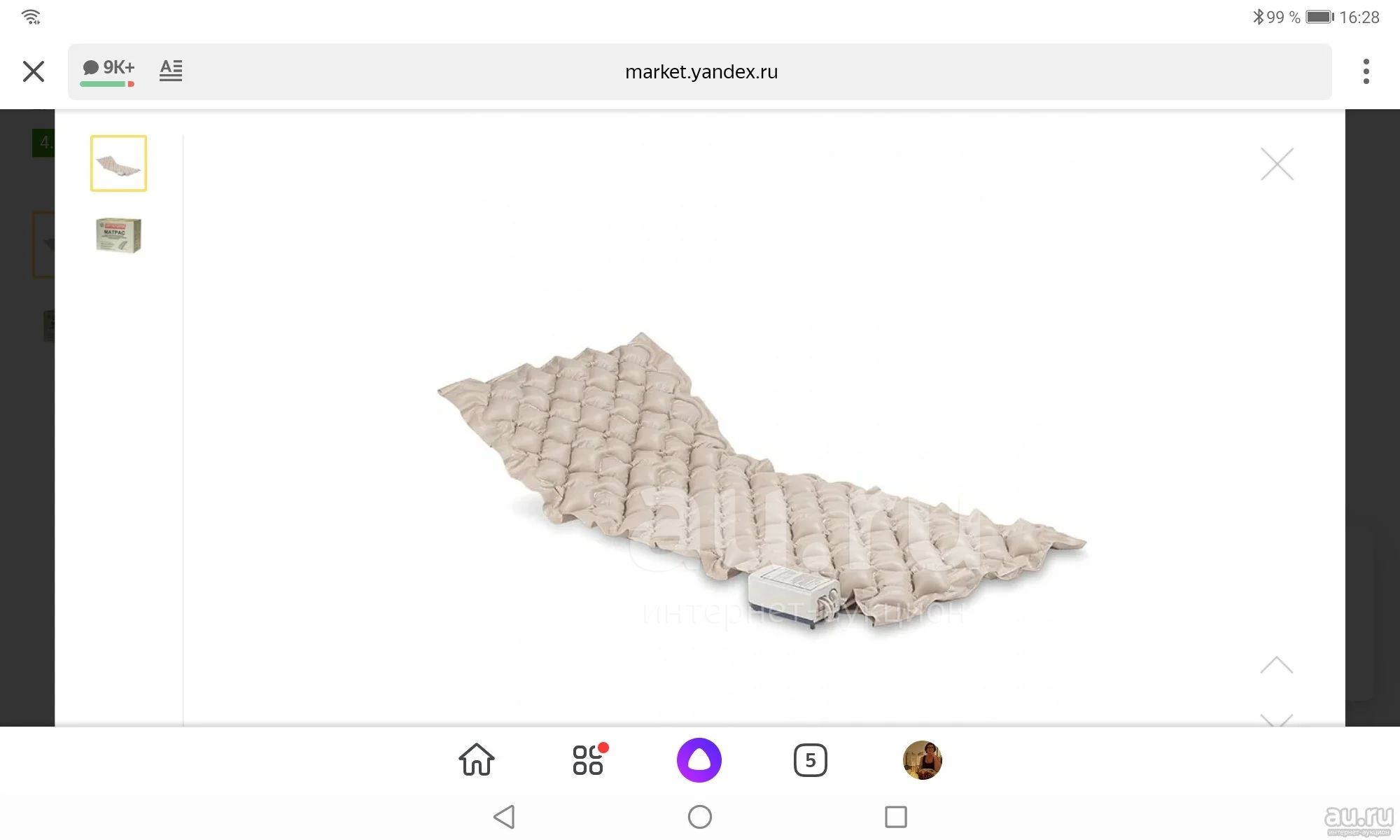The width and height of the screenshot is (1400, 840).
Task: Go to the browser home icon
Action: (477, 759)
